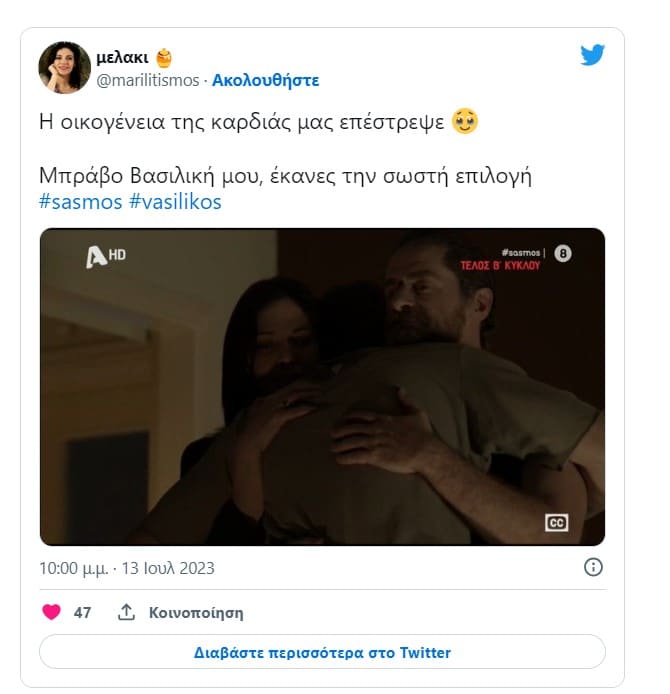Click the age rating 8 badge
The width and height of the screenshot is (670, 694).
pos(563,254)
